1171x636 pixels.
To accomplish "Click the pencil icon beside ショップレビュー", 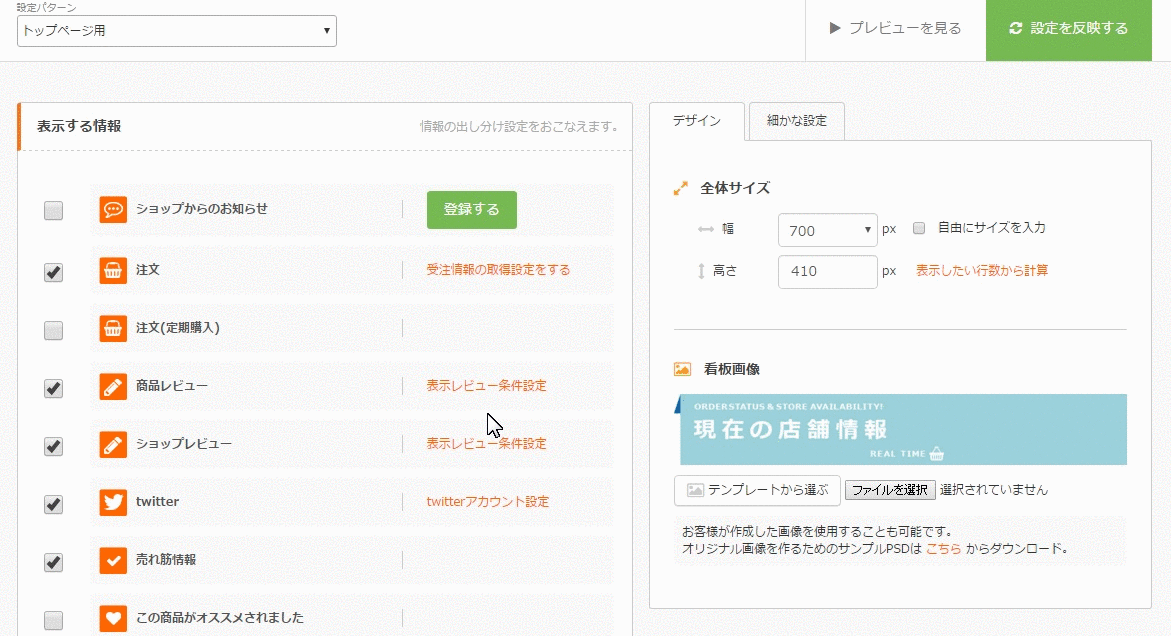I will pos(113,444).
